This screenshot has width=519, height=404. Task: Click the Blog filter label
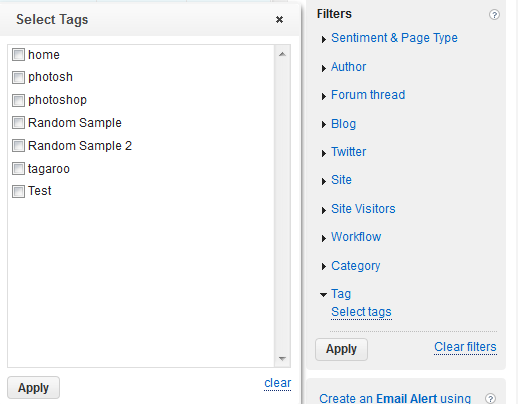click(x=343, y=124)
